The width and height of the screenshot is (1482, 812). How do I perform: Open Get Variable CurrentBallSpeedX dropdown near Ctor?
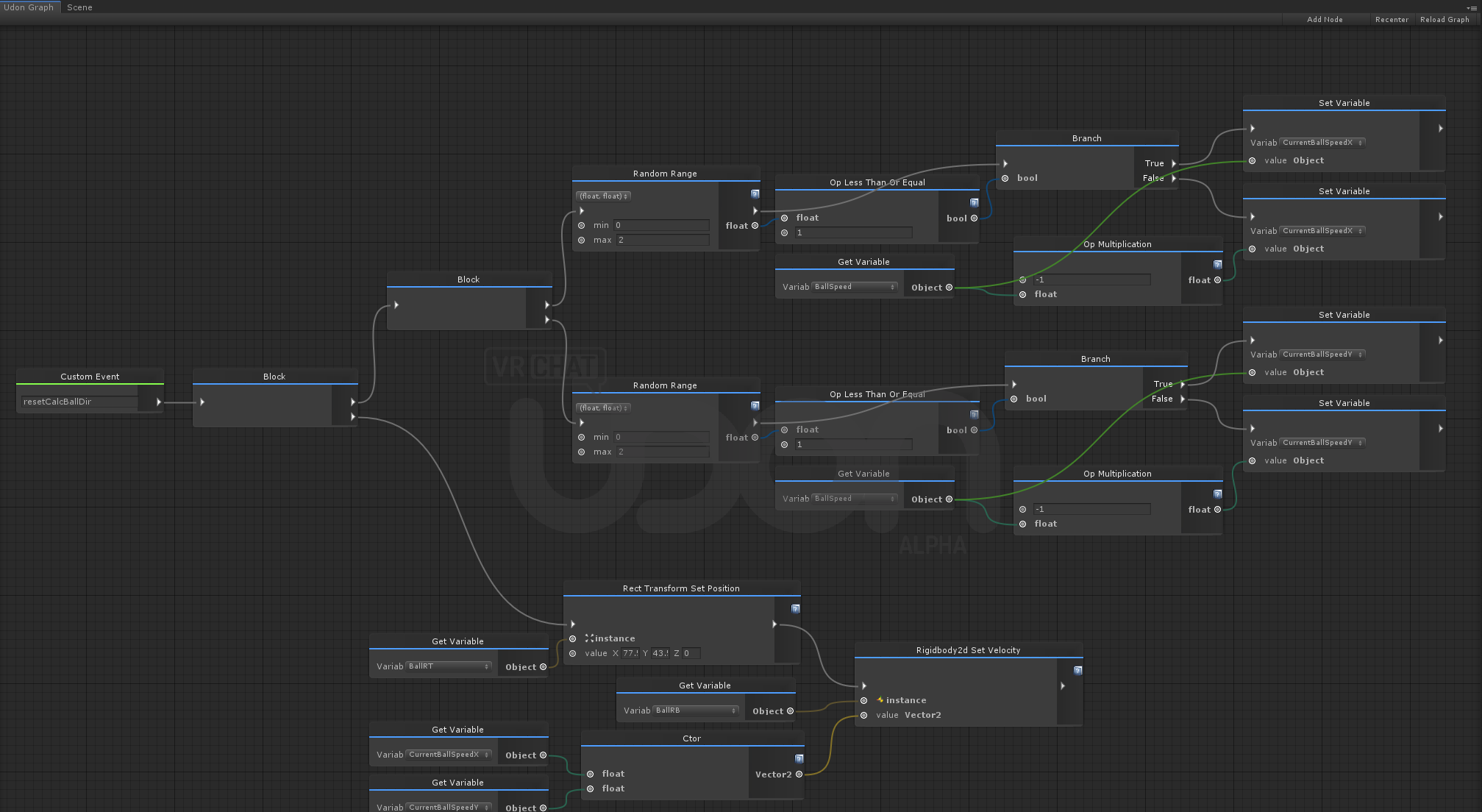tap(449, 755)
